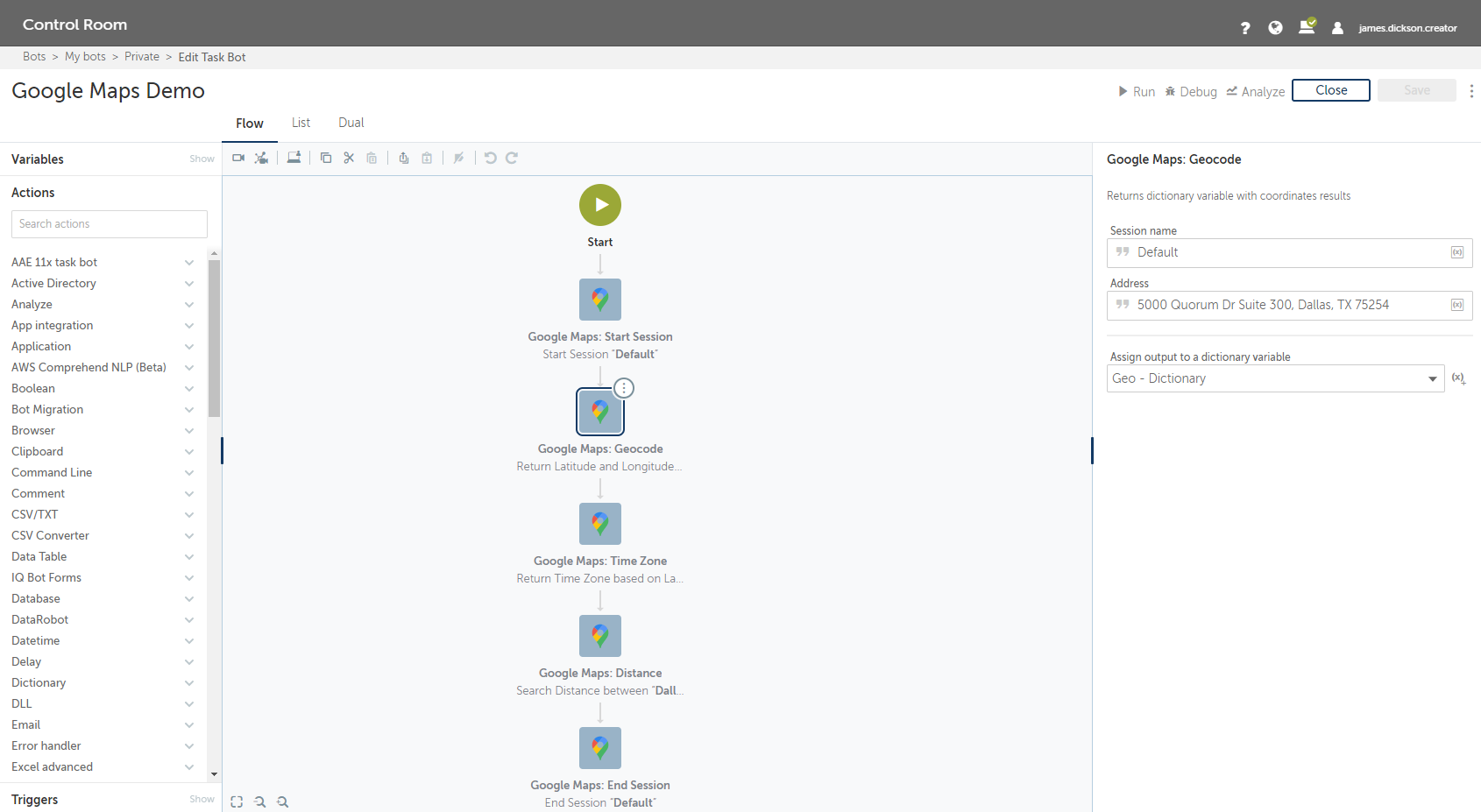
Task: Go to Private breadcrumb link
Action: click(142, 56)
